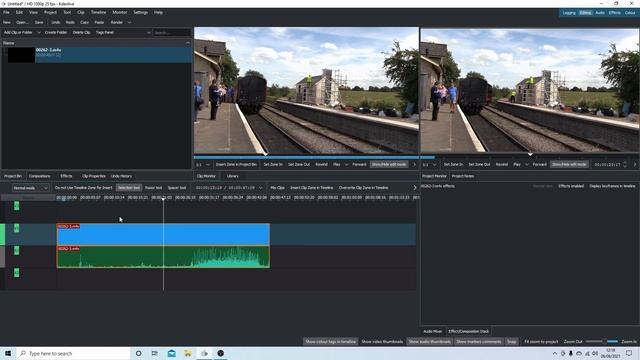Click Rewind on the clip monitor
This screenshot has height=360, width=640.
tap(322, 164)
